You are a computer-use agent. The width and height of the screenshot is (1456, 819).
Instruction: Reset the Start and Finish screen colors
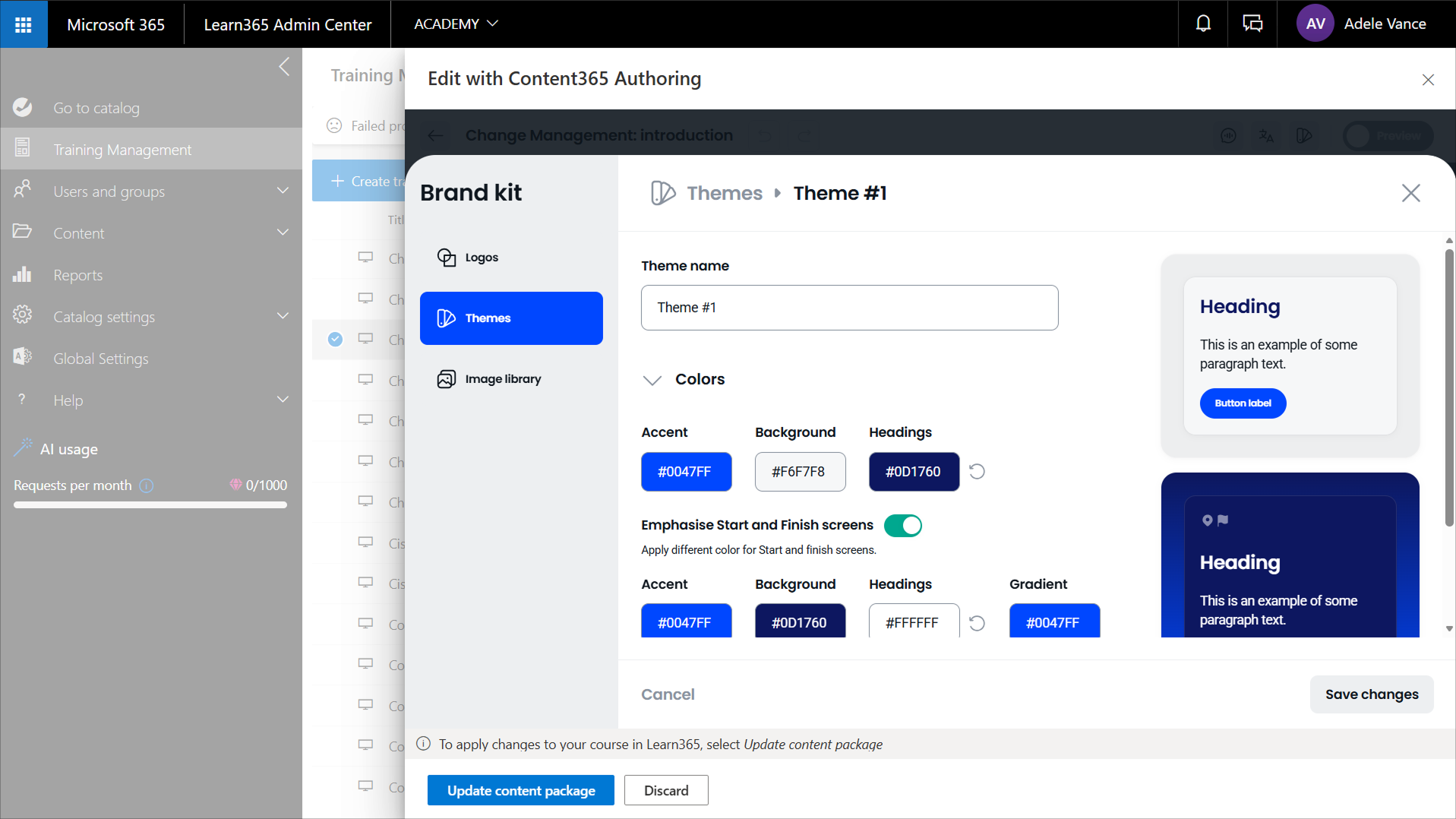977,623
